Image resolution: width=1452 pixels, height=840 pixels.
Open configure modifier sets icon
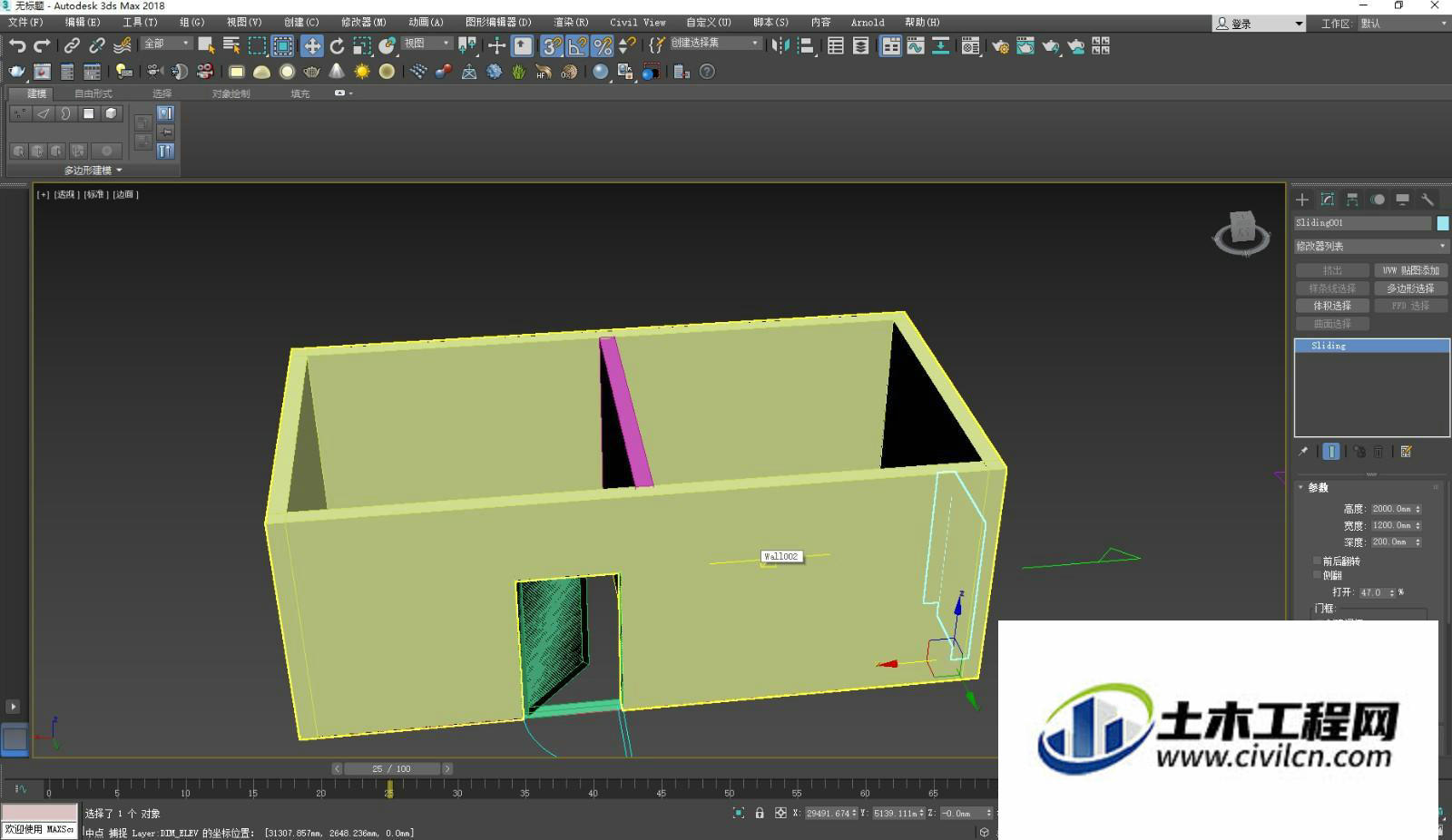coord(1407,452)
